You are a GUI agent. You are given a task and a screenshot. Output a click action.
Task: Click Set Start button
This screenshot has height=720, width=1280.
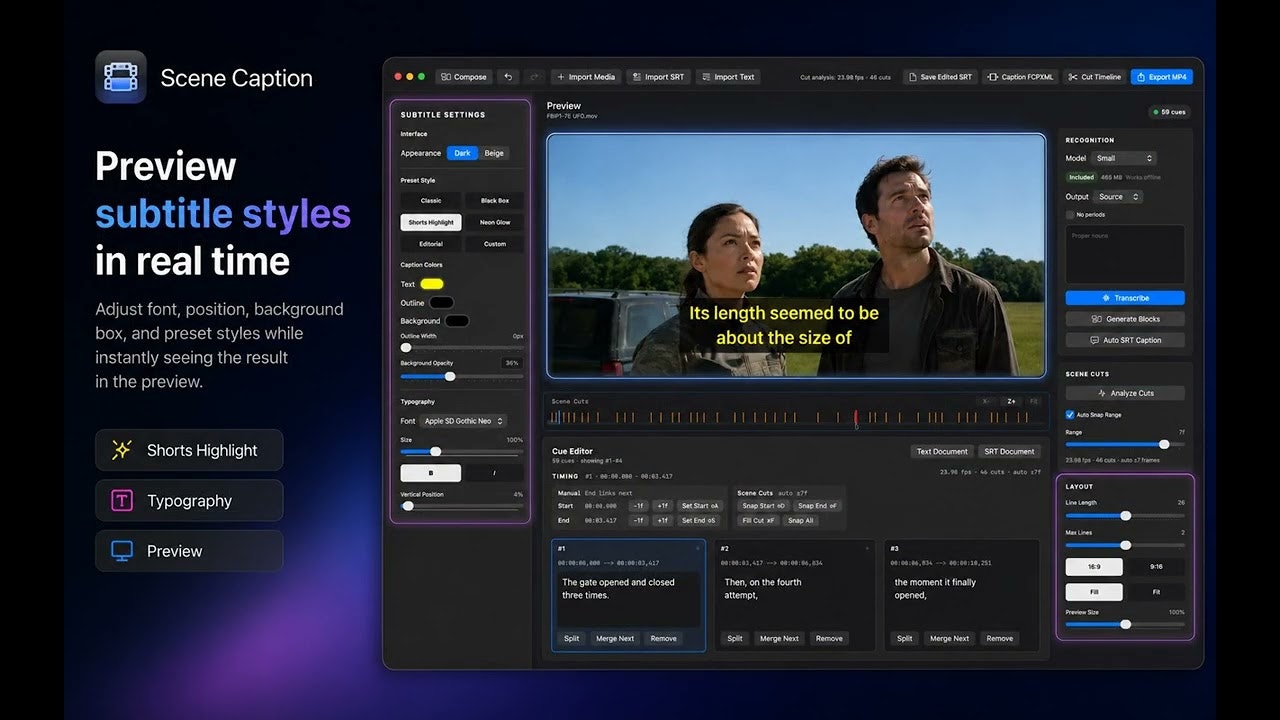pos(699,506)
